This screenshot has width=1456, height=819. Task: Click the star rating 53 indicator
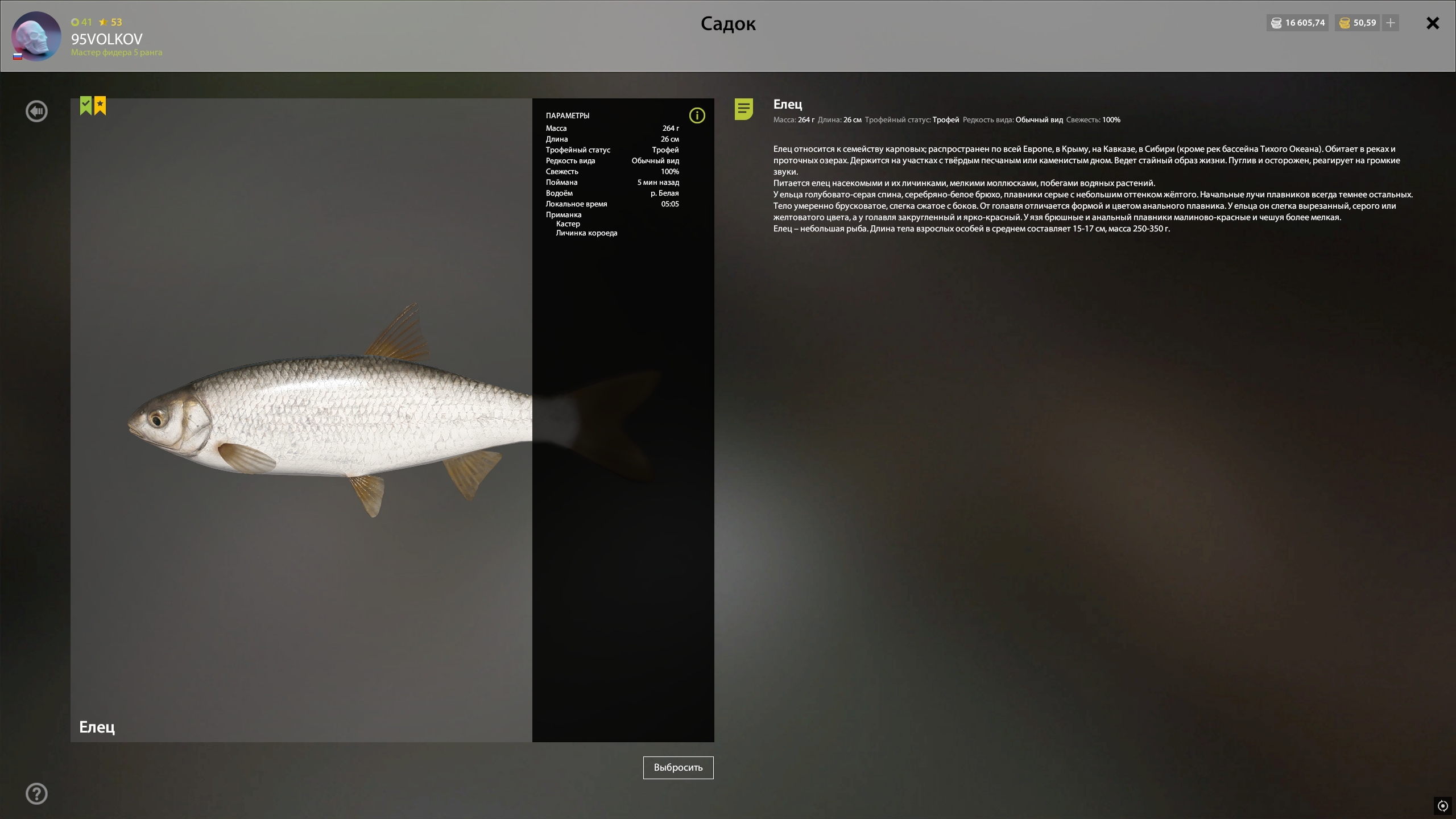click(110, 22)
